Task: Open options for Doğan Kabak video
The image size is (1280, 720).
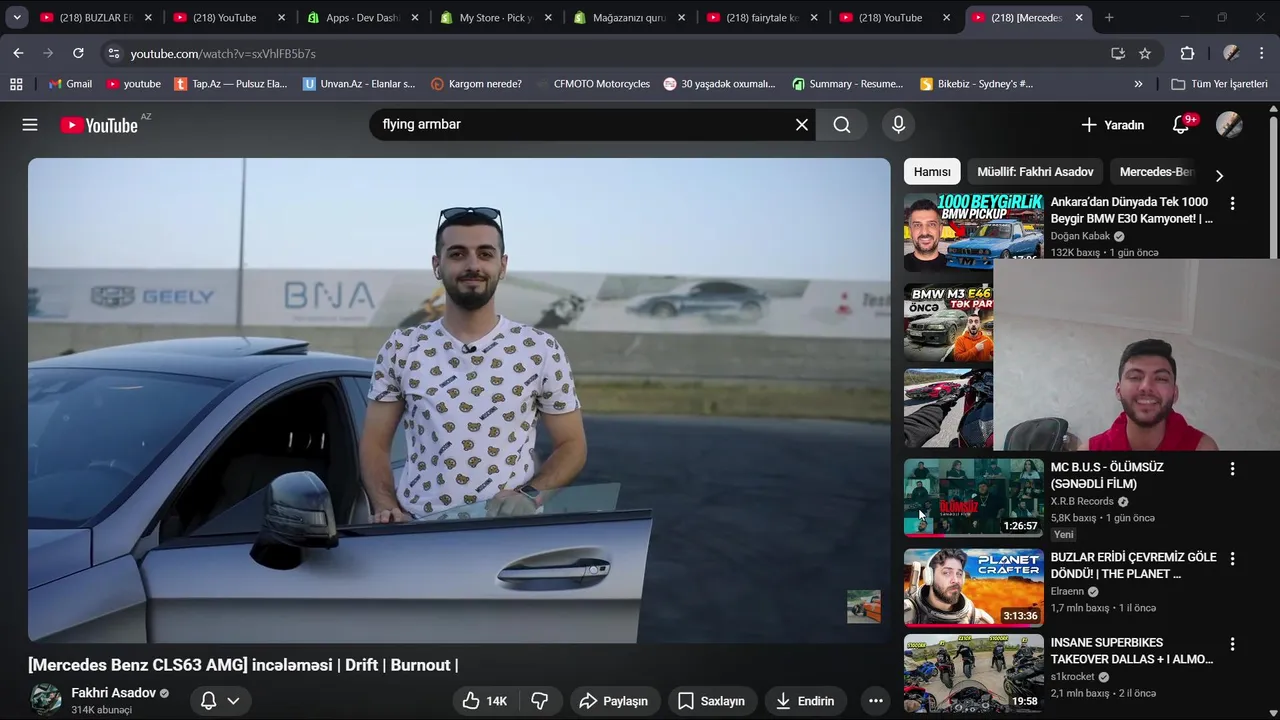Action: (1232, 203)
